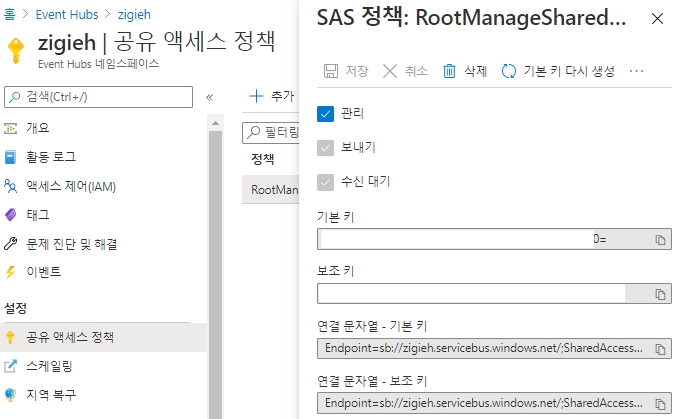This screenshot has height=419, width=680.
Task: Open 개요 menu item
Action: (x=38, y=128)
